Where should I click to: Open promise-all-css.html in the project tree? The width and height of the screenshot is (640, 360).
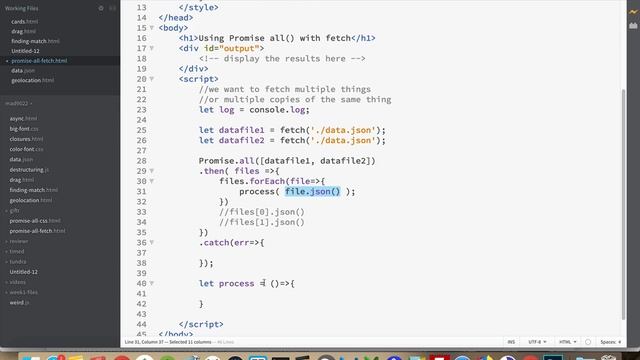coord(35,221)
